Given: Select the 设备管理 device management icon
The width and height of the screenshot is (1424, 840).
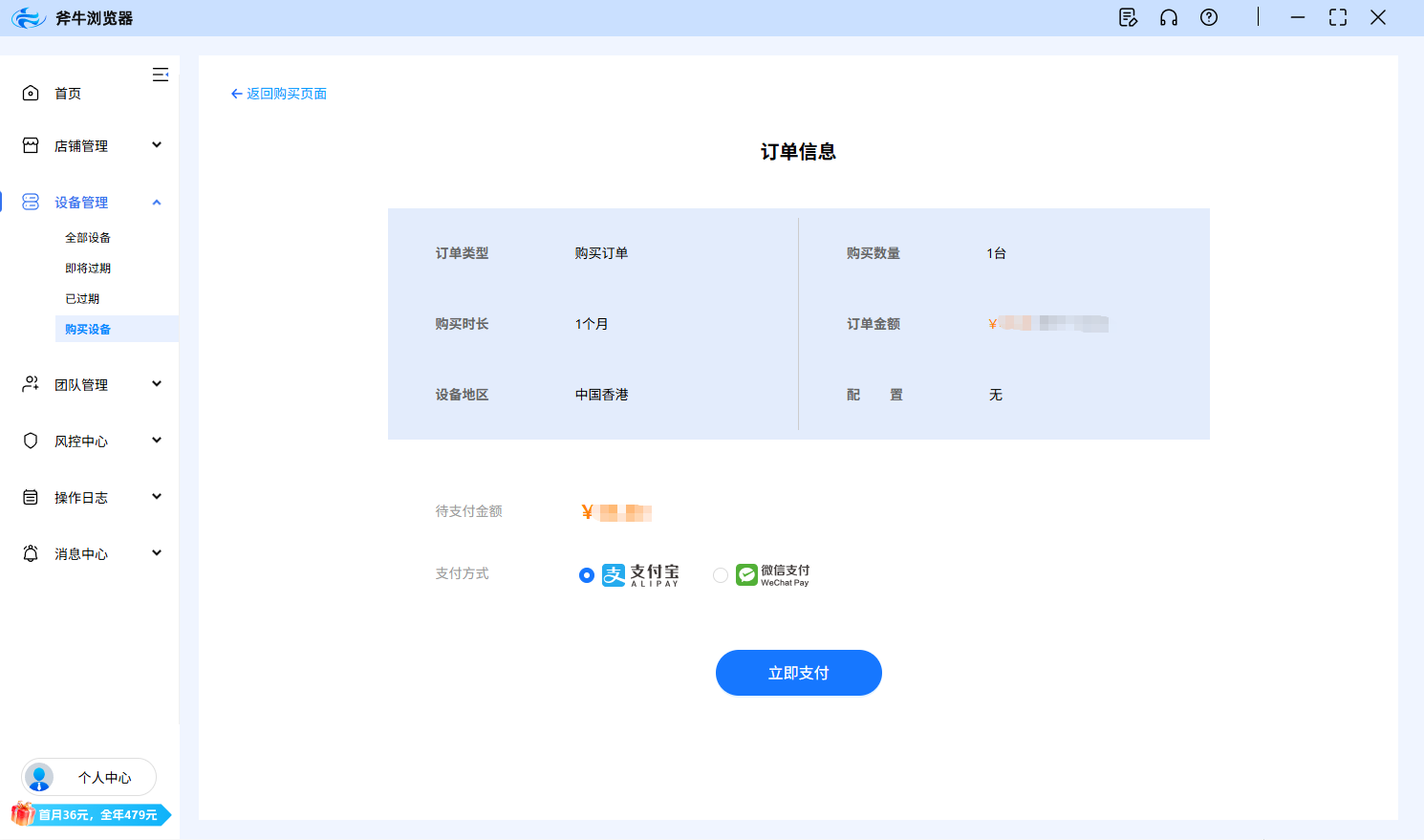Looking at the screenshot, I should pyautogui.click(x=30, y=202).
